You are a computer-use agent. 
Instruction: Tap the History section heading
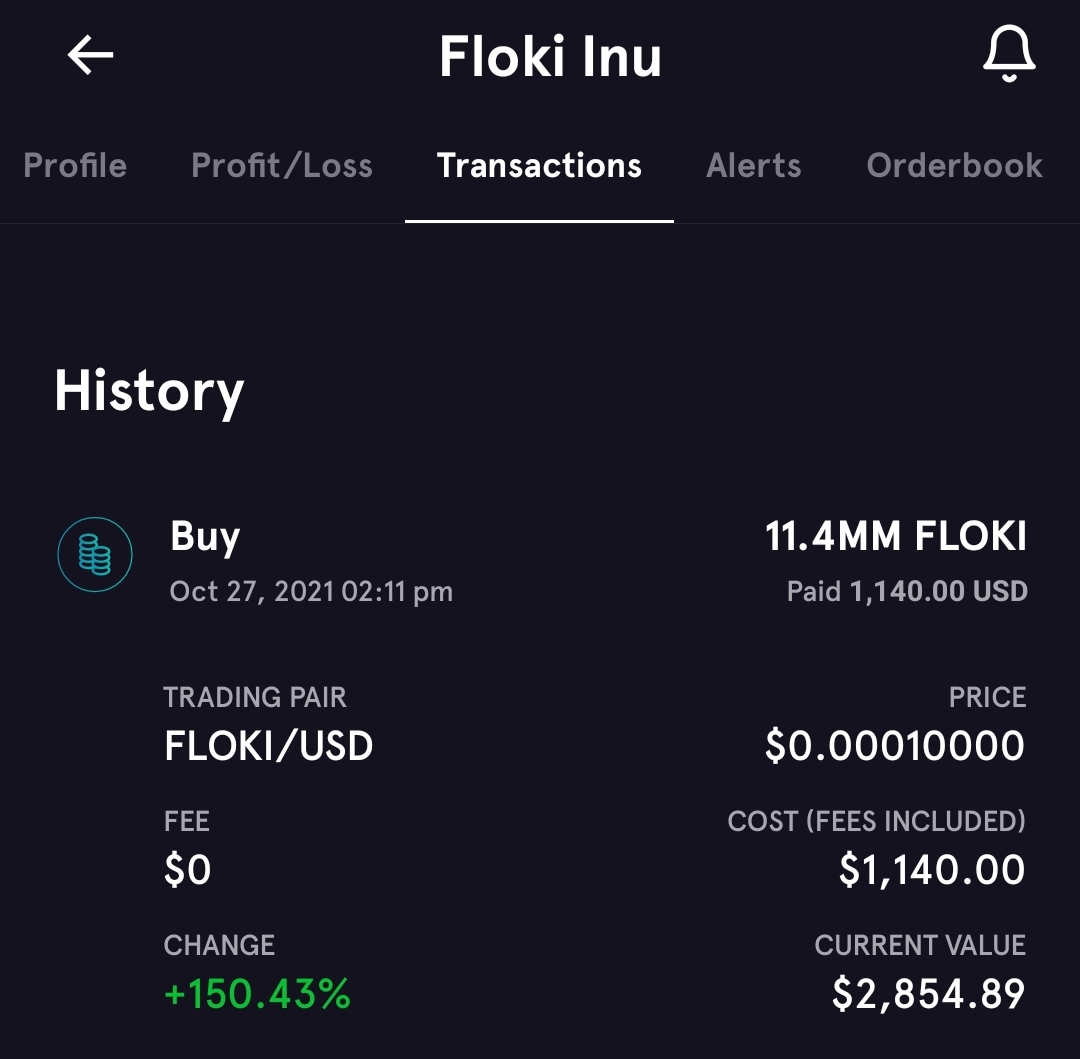tap(149, 391)
